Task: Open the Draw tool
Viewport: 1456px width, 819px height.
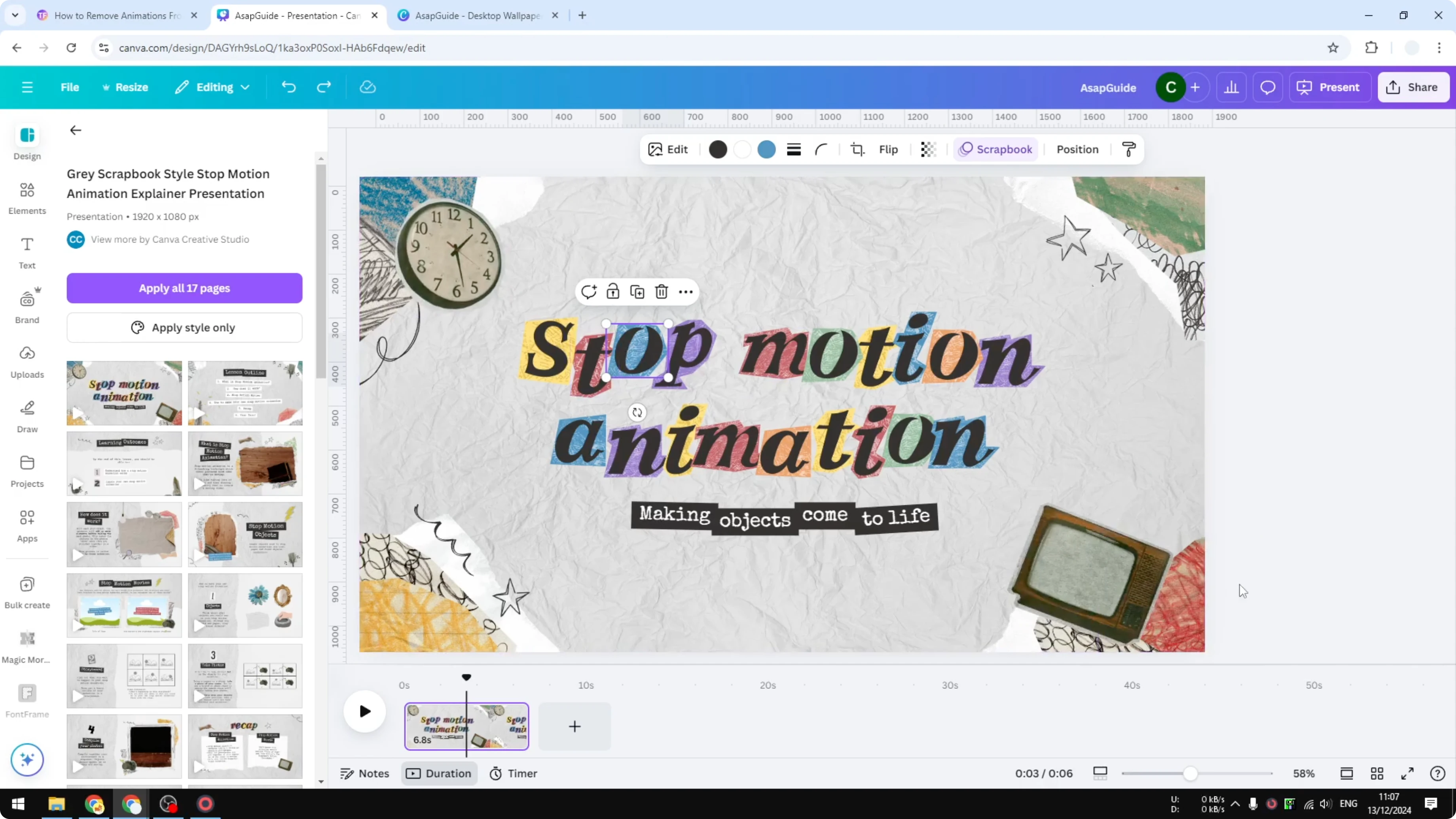Action: pos(27,415)
